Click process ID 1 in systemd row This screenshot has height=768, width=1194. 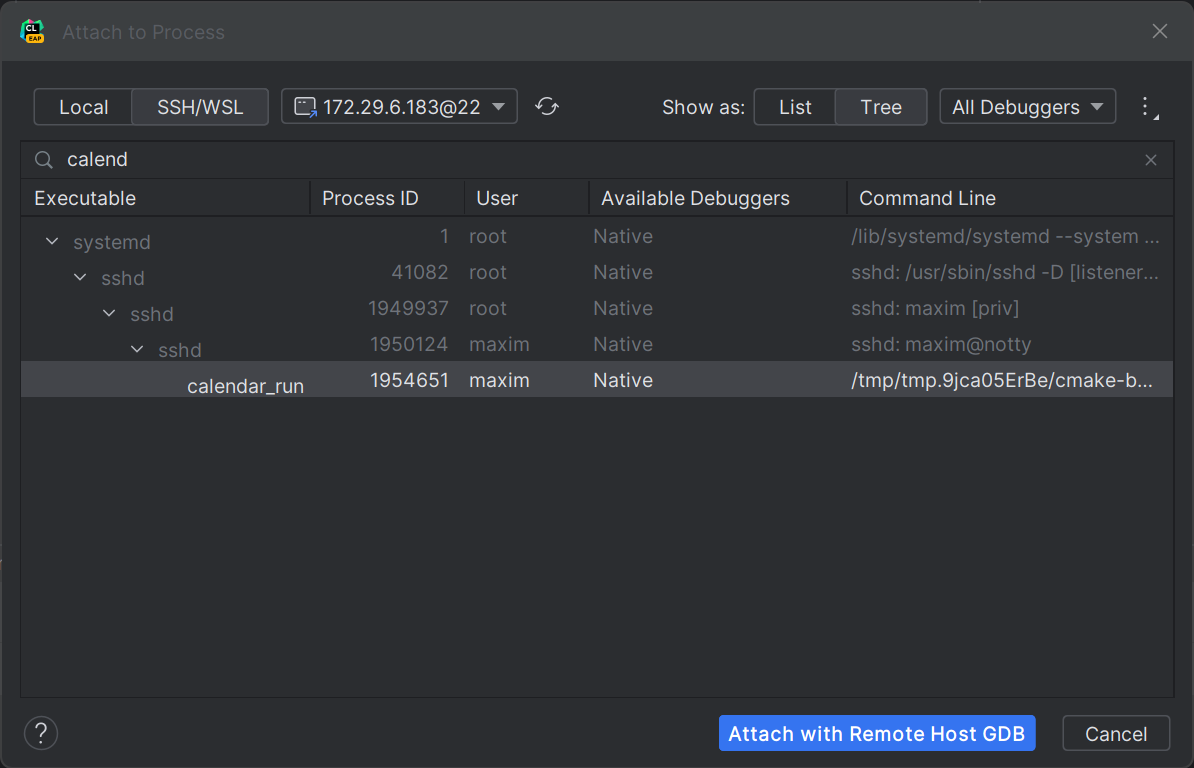tap(444, 237)
